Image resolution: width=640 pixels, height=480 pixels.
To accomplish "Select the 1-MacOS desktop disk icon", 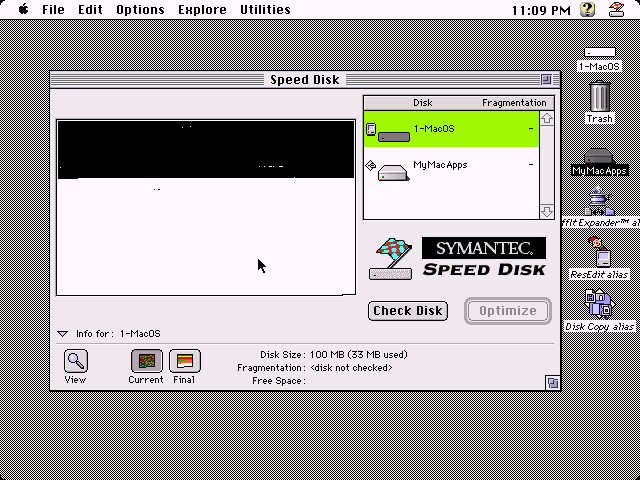I will [599, 53].
